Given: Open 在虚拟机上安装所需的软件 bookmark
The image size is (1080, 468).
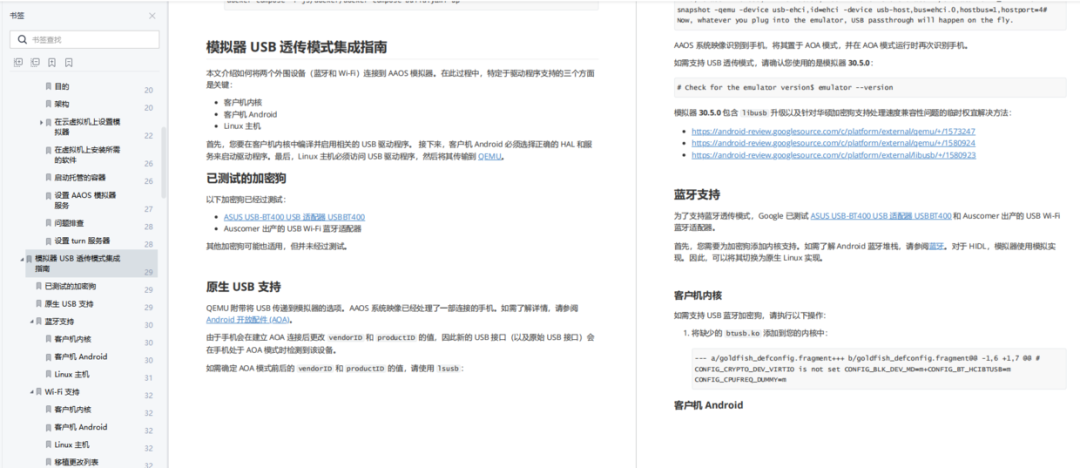Looking at the screenshot, I should pyautogui.click(x=87, y=154).
